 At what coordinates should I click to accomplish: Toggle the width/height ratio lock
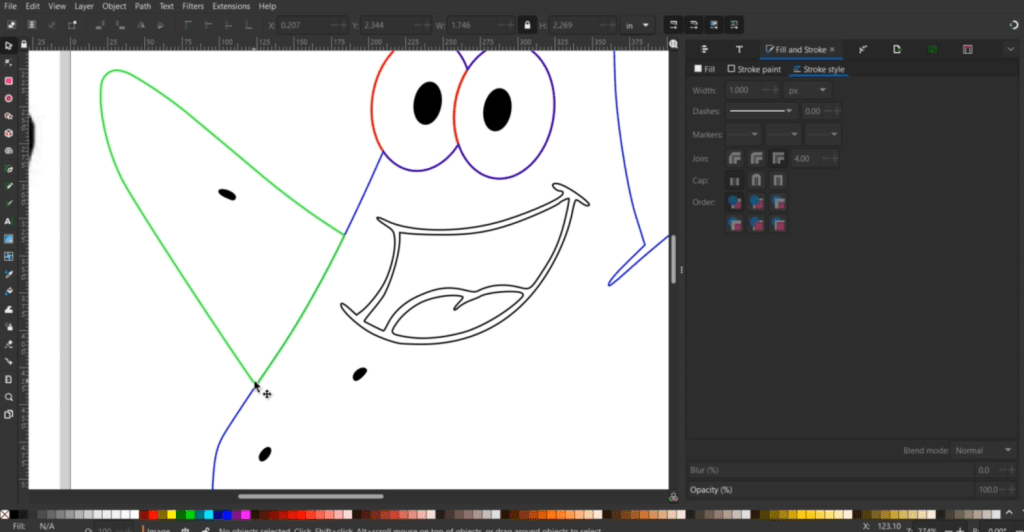click(527, 24)
